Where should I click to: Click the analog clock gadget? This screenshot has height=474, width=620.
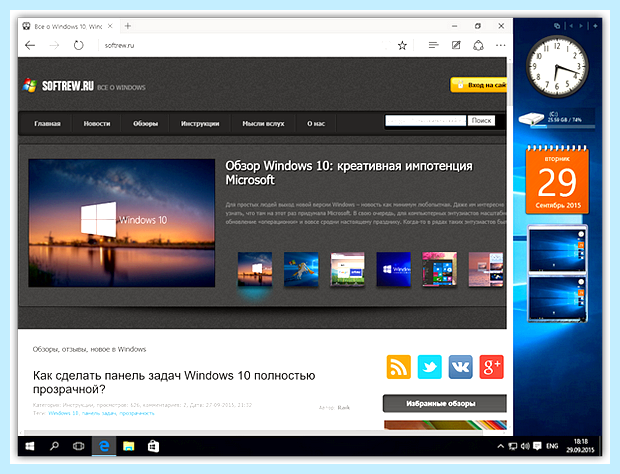click(x=557, y=66)
